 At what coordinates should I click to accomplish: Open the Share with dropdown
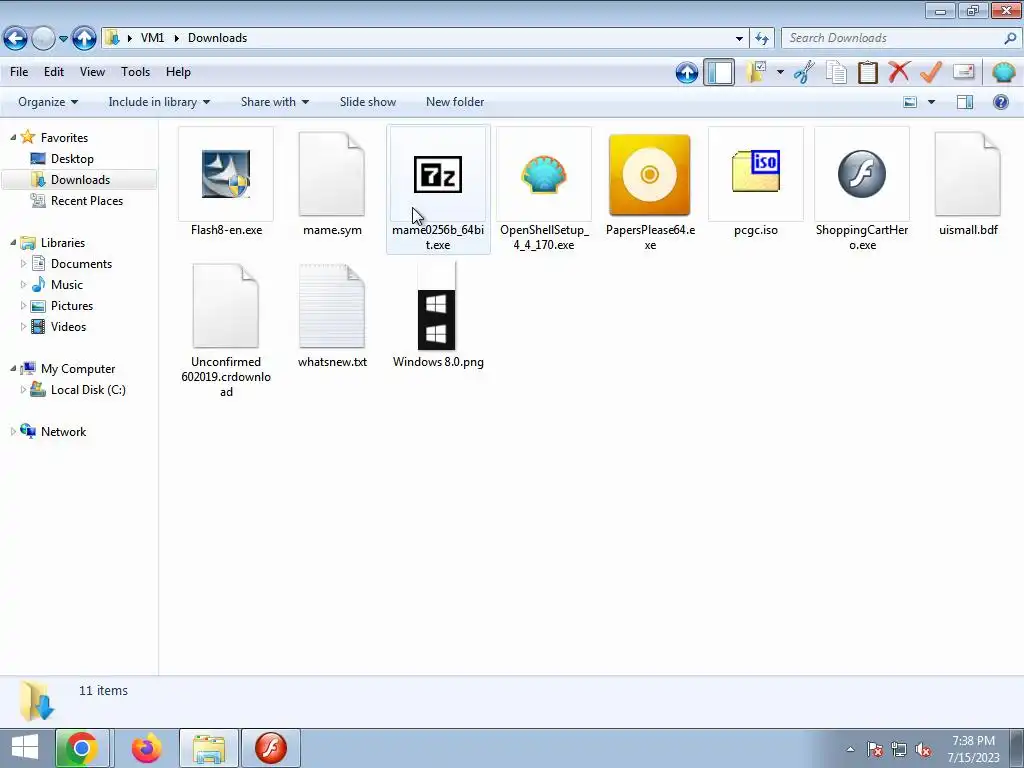pos(274,102)
